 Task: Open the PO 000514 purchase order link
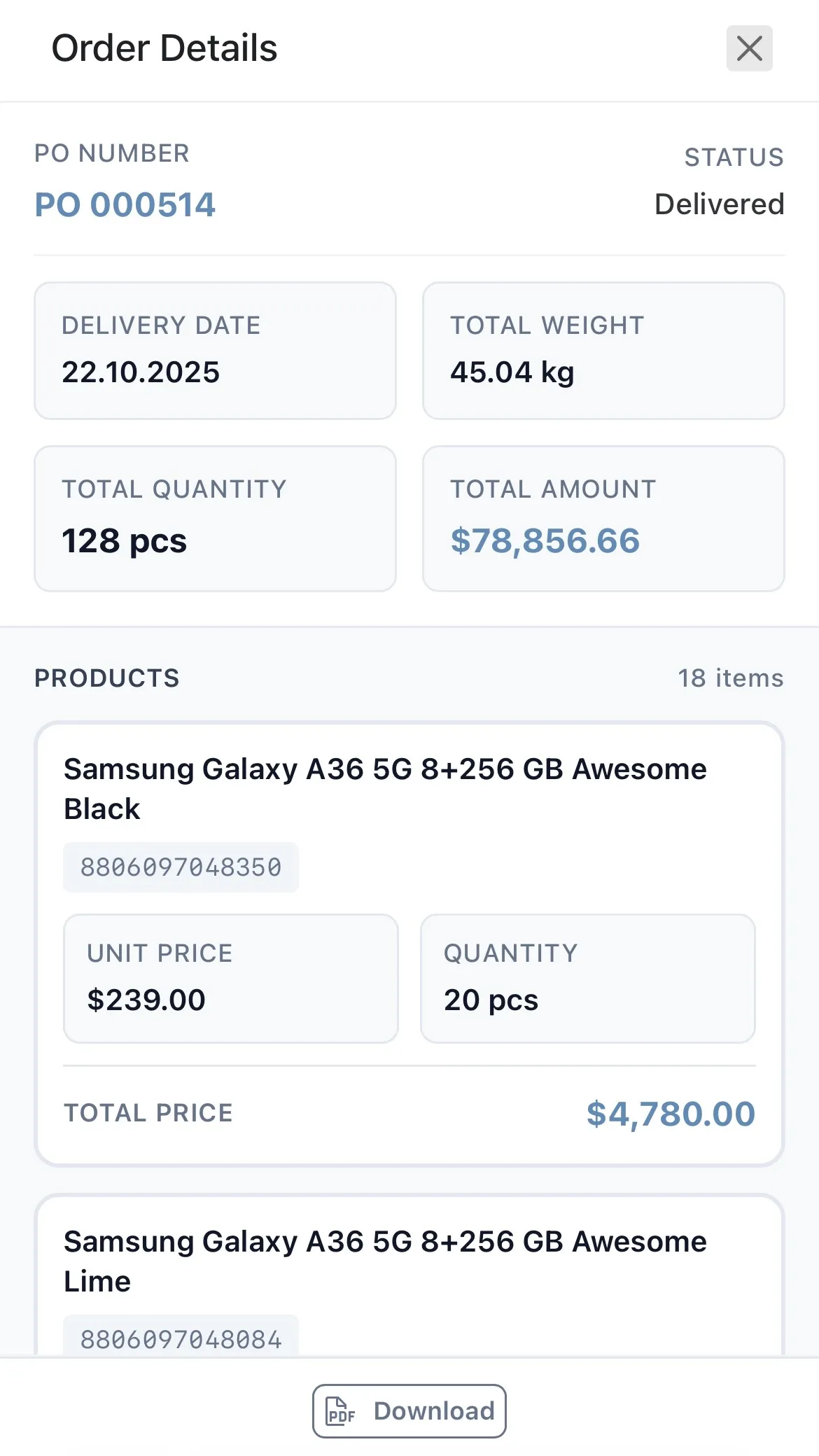point(126,204)
